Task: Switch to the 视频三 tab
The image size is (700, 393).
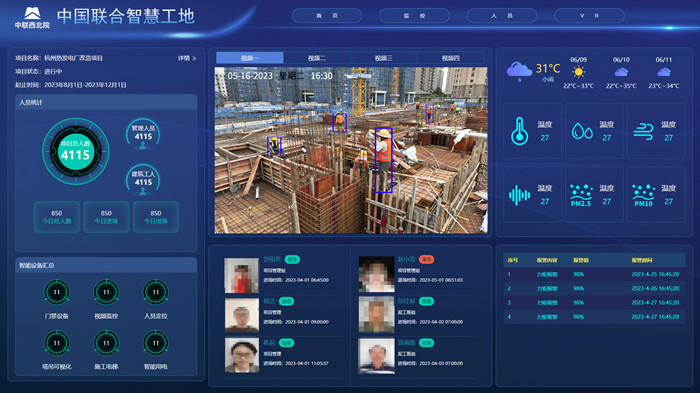Action: 383,58
